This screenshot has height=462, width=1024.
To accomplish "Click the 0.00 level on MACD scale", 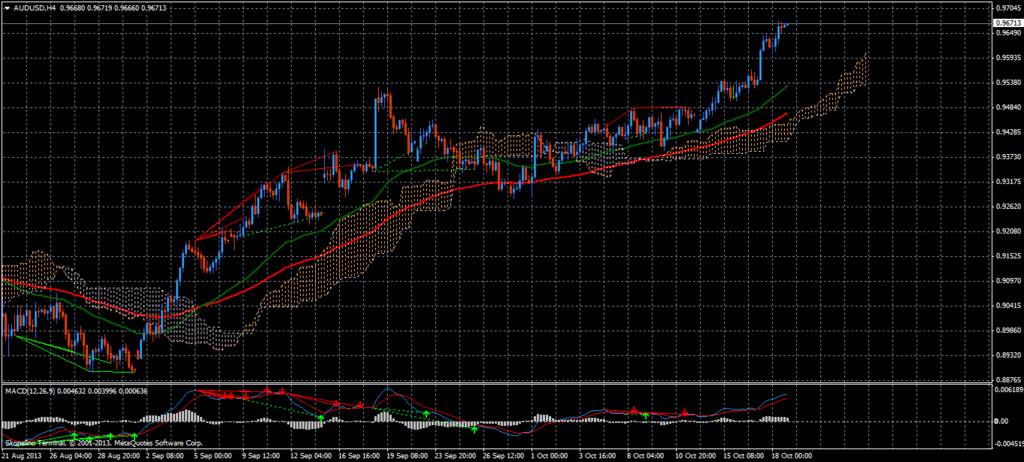I will click(x=1000, y=420).
